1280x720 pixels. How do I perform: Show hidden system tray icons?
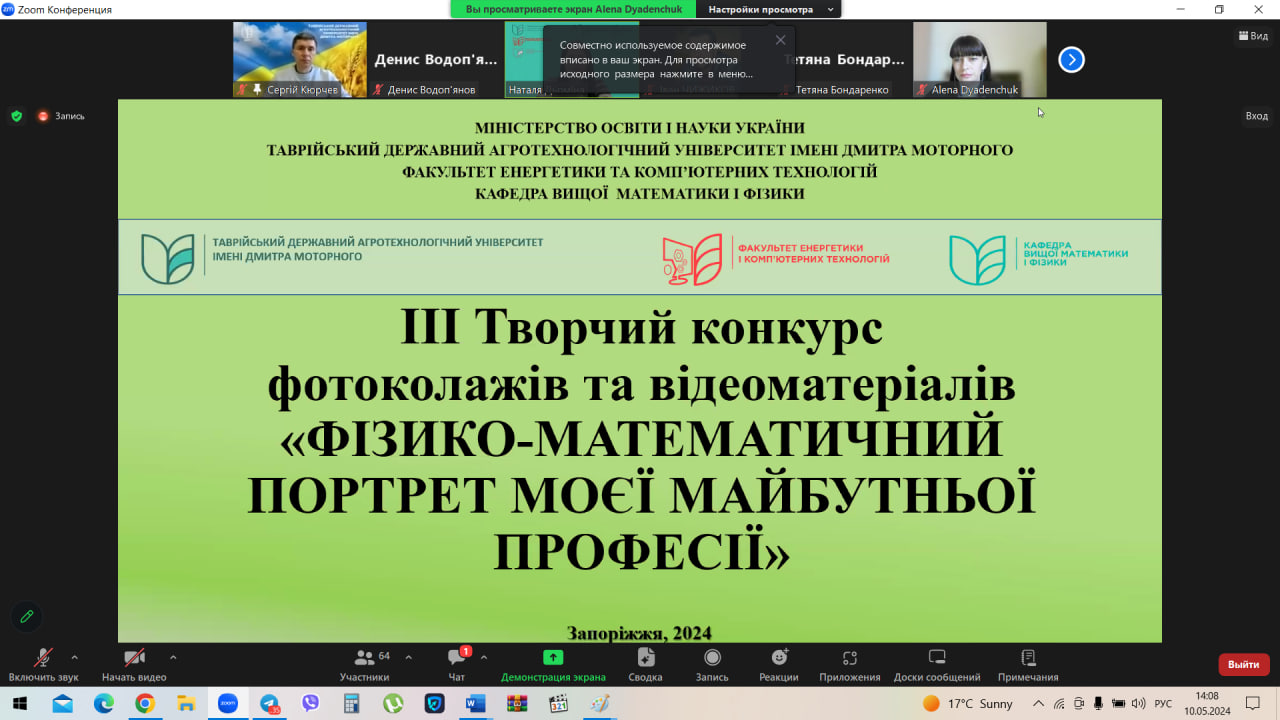tap(1038, 704)
